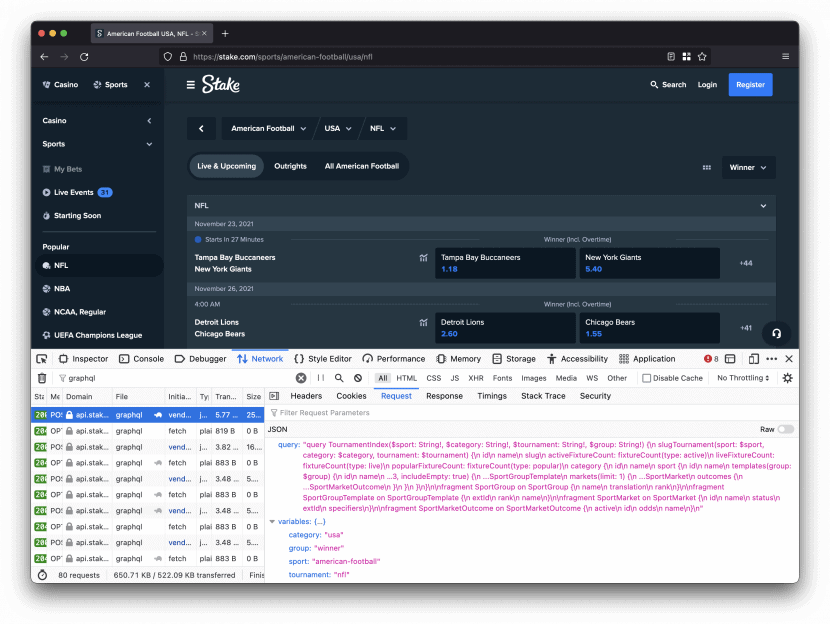Image resolution: width=830 pixels, height=624 pixels.
Task: Bet on Chicago Bears at 1.55
Action: 649,328
